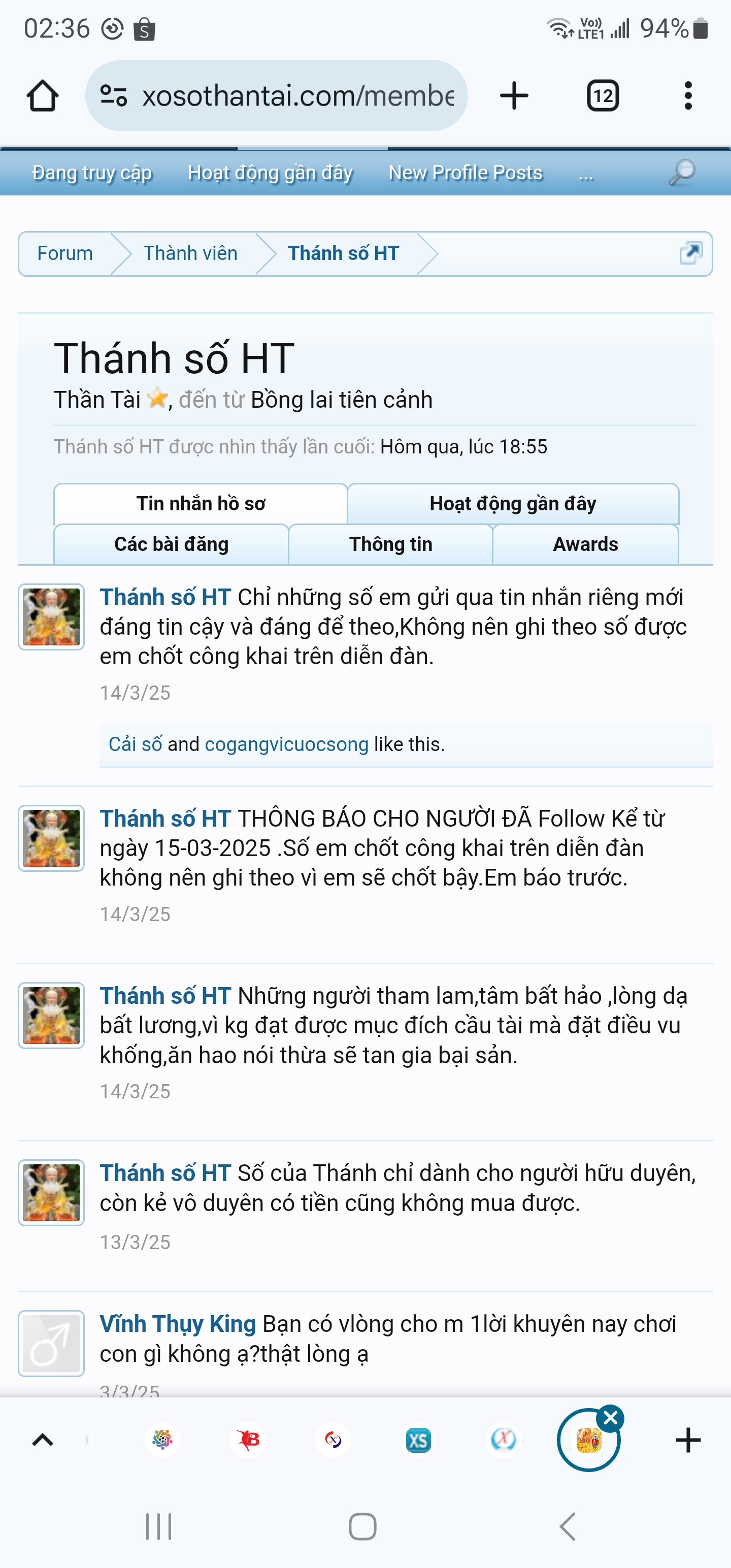Click the forum search magnifier icon

pyautogui.click(x=682, y=173)
